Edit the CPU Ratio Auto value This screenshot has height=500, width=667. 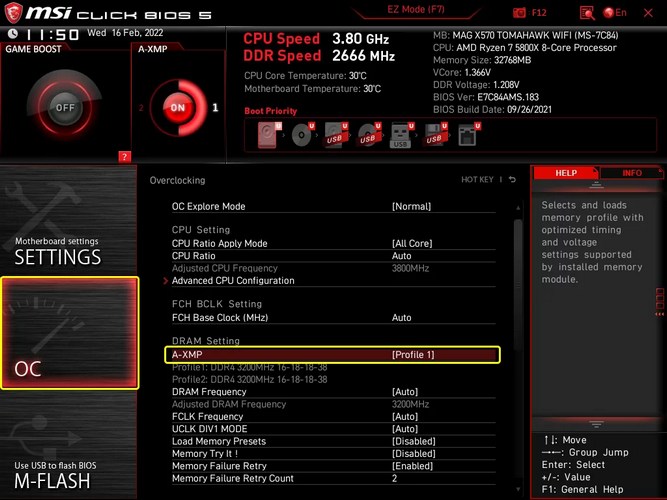(334, 256)
